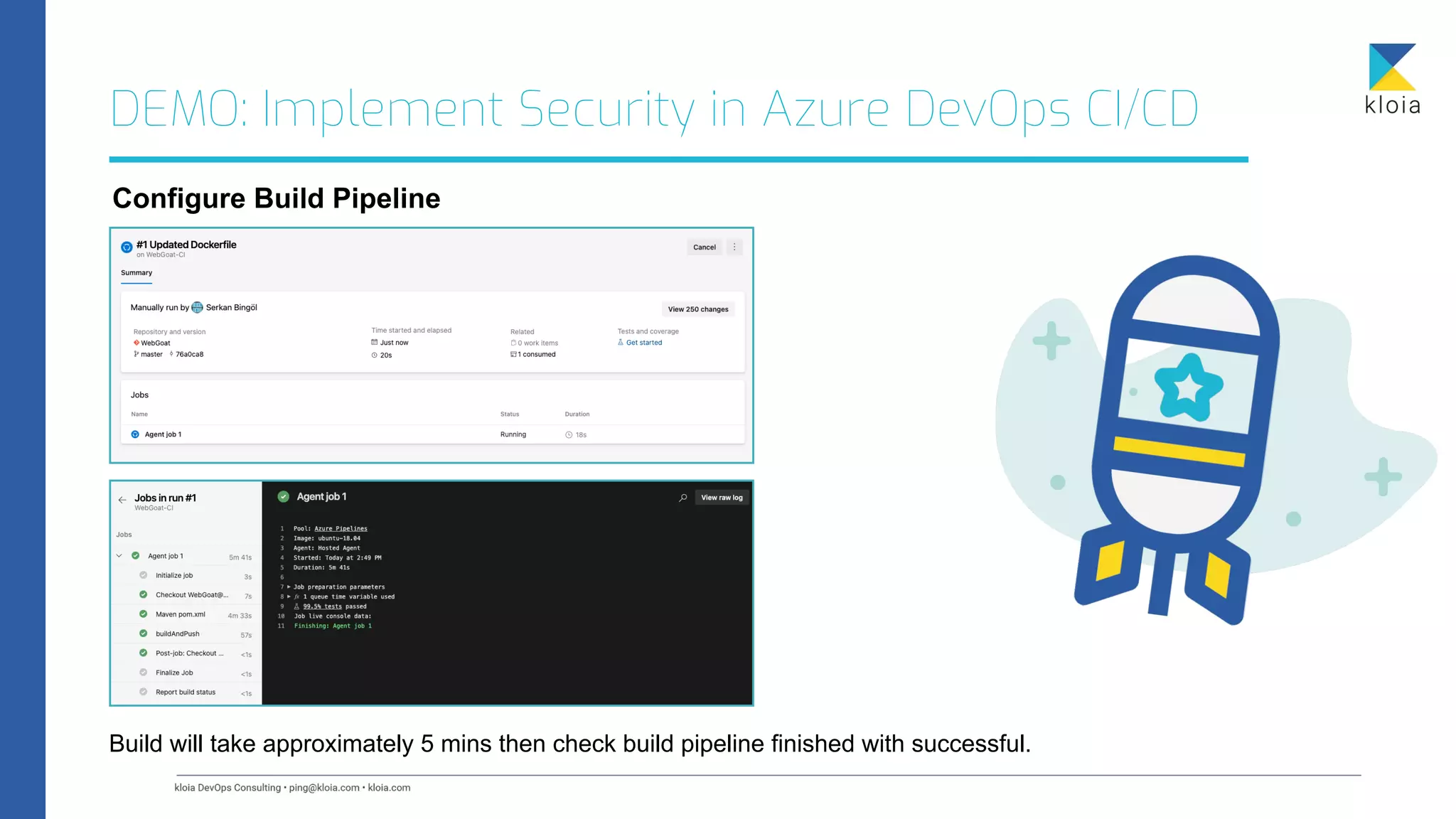Click the green check icon beside buildAndPush
Image resolution: width=1456 pixels, height=819 pixels.
click(143, 633)
